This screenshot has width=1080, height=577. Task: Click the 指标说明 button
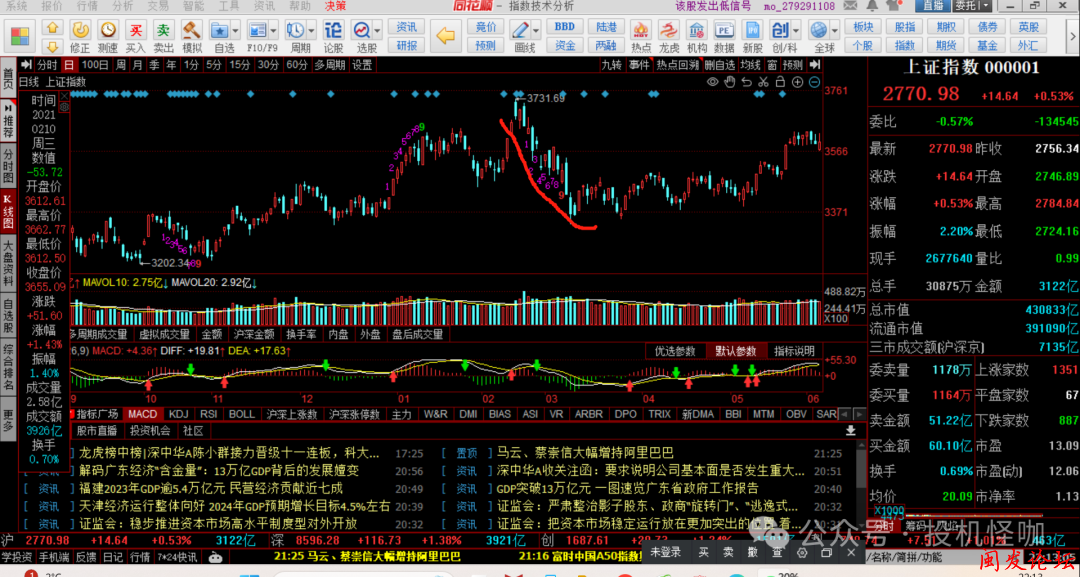(793, 351)
